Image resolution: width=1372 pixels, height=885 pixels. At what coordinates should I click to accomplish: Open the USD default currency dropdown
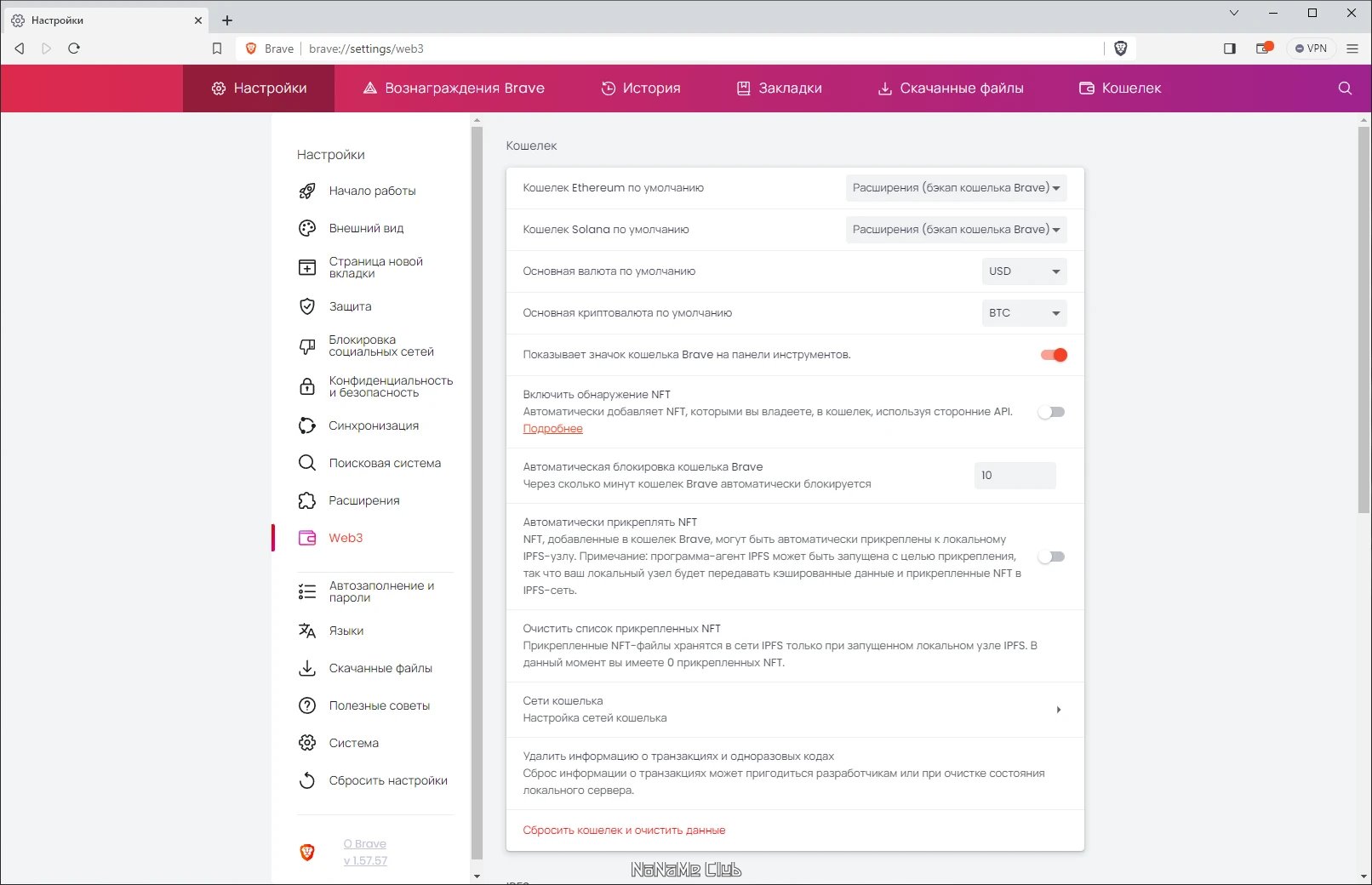1024,271
